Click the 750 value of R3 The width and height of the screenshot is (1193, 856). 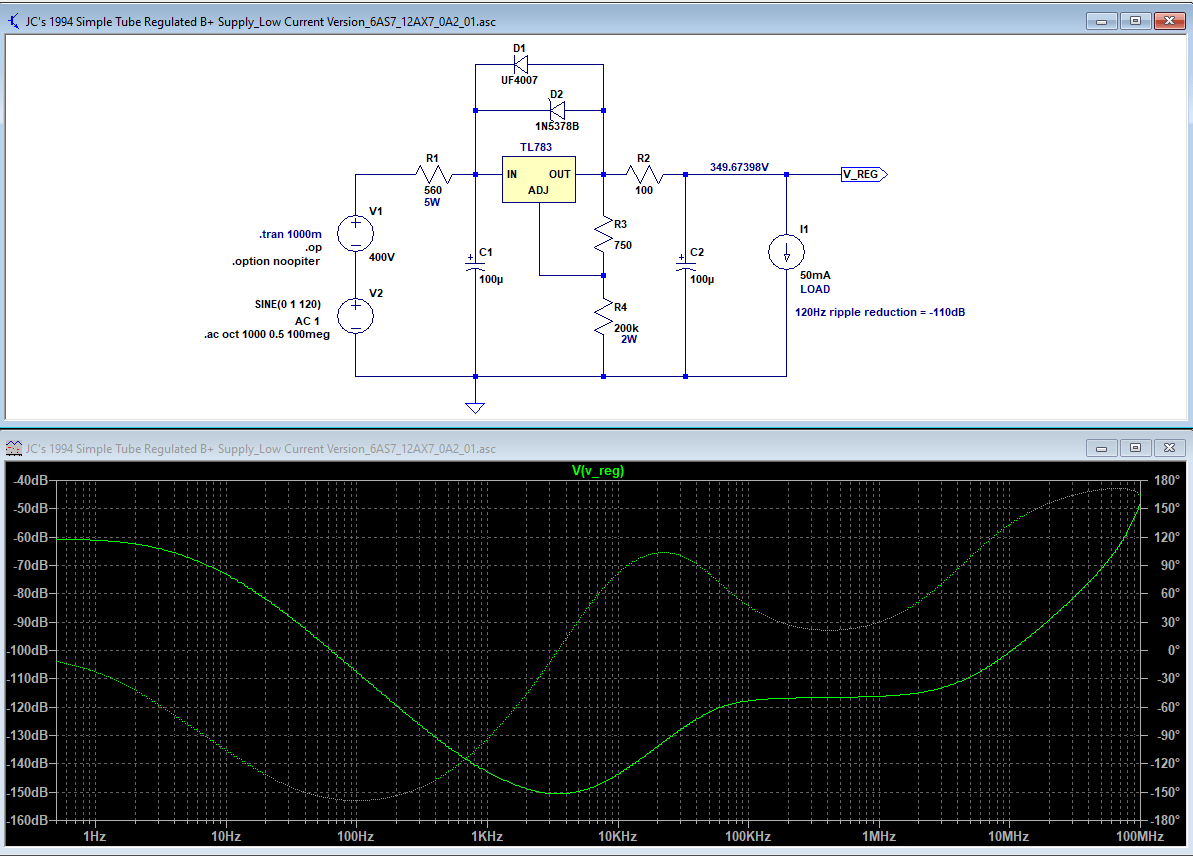pos(623,245)
